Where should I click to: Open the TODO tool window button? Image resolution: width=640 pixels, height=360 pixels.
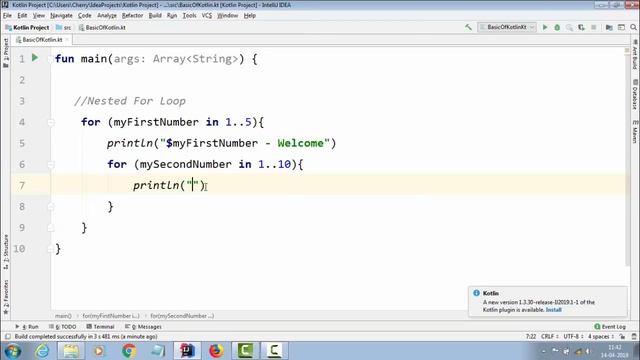pyautogui.click(x=62, y=327)
